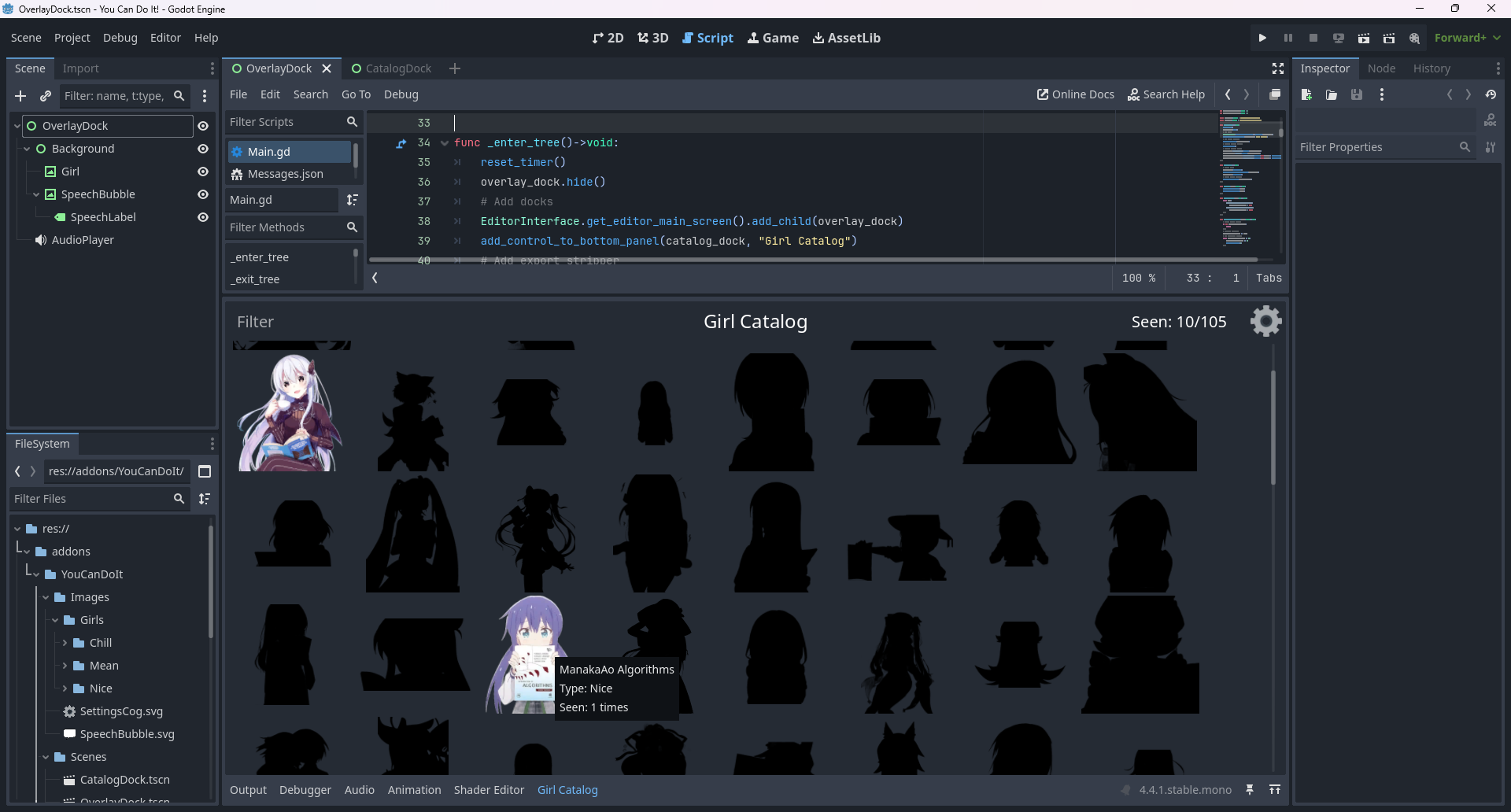Collapse the SpeechBubble node tree
The width and height of the screenshot is (1511, 812).
click(36, 194)
